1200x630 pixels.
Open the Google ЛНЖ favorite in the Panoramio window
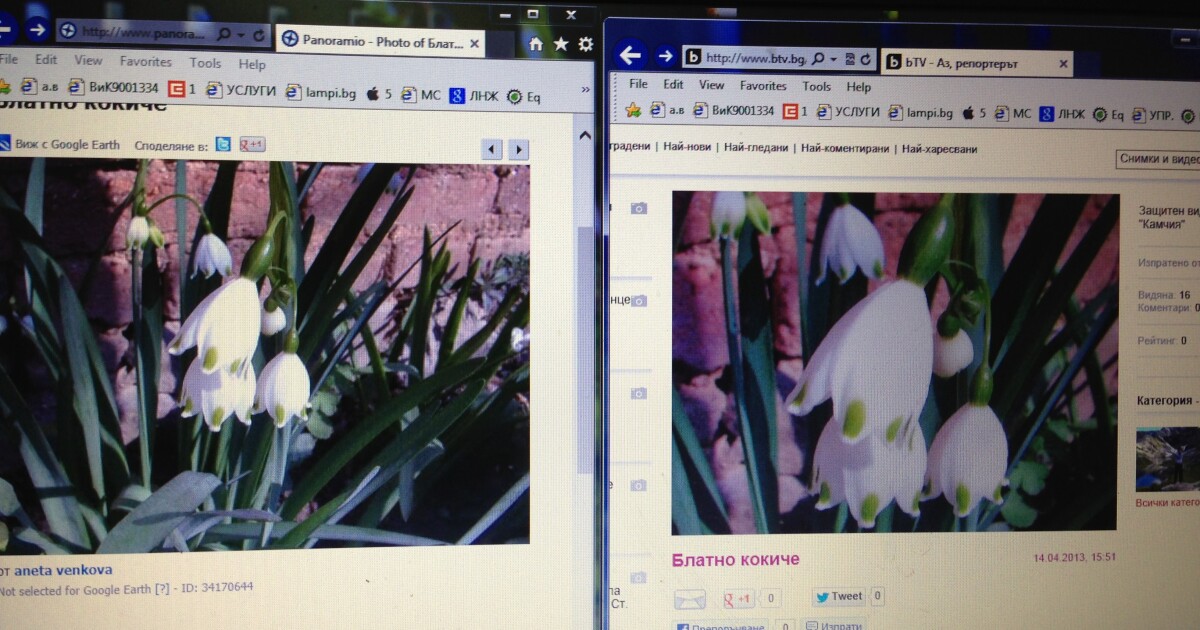(474, 96)
